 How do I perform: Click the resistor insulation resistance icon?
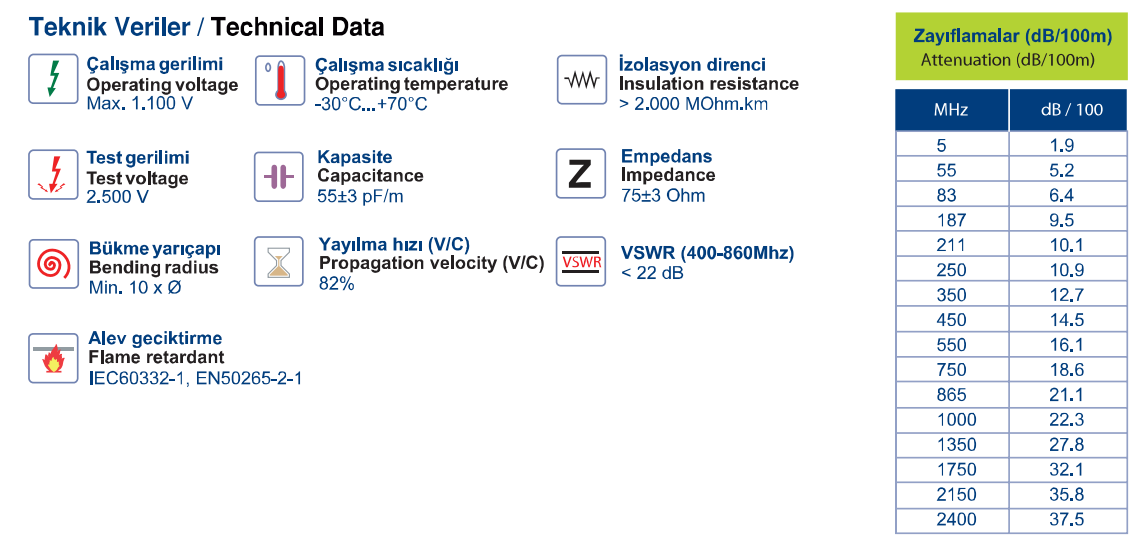(x=581, y=79)
